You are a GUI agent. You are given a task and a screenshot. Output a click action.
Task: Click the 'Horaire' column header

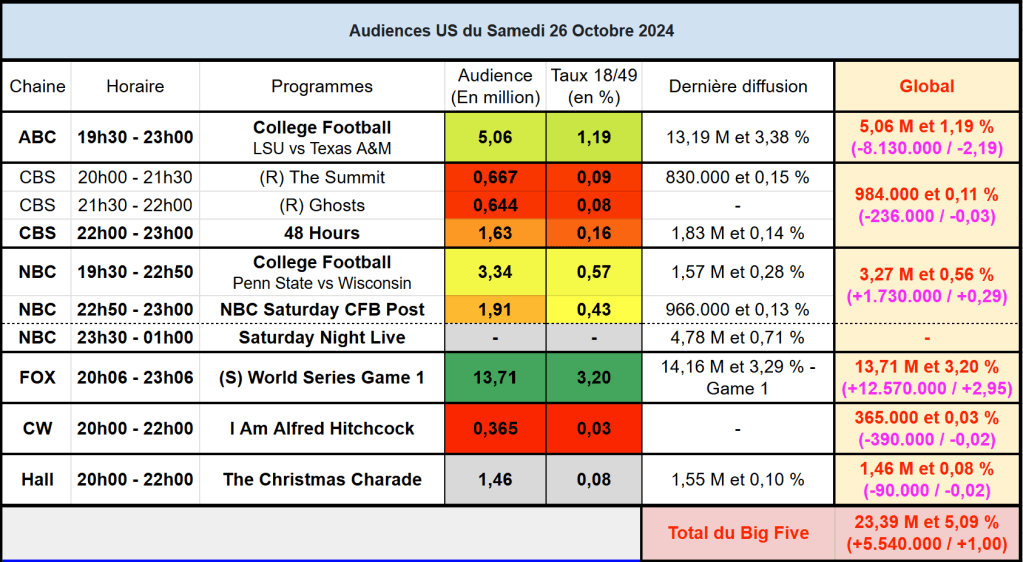(x=135, y=86)
